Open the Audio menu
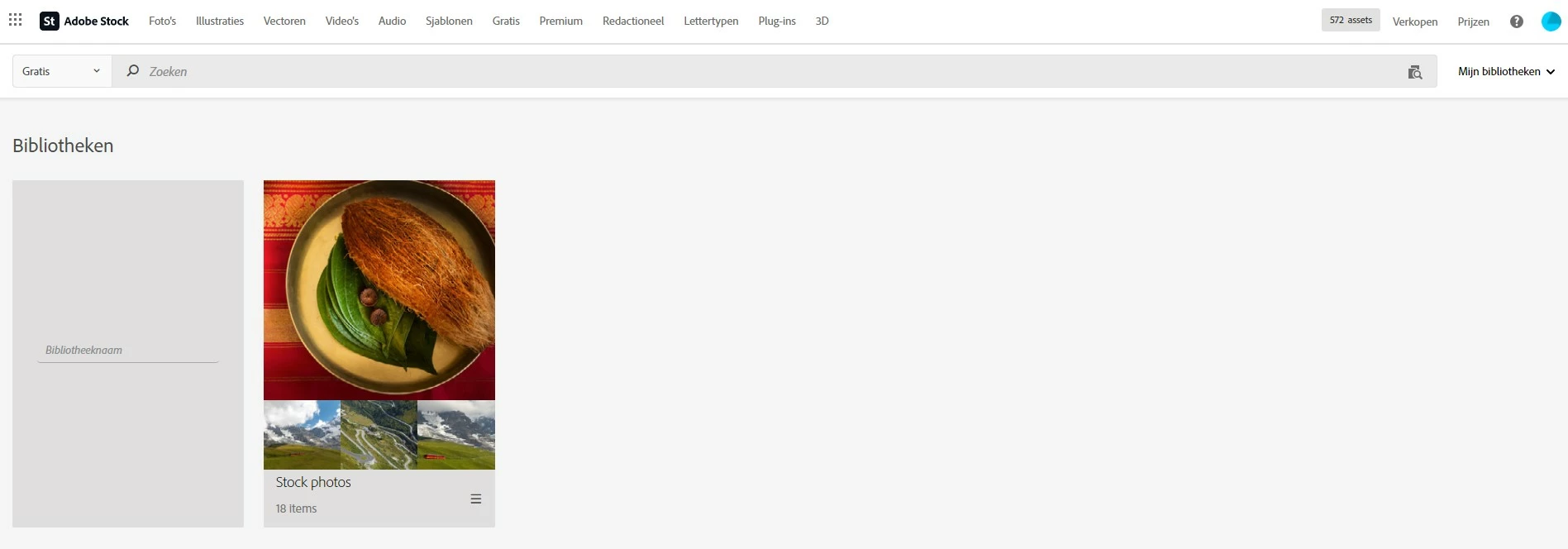 point(392,21)
